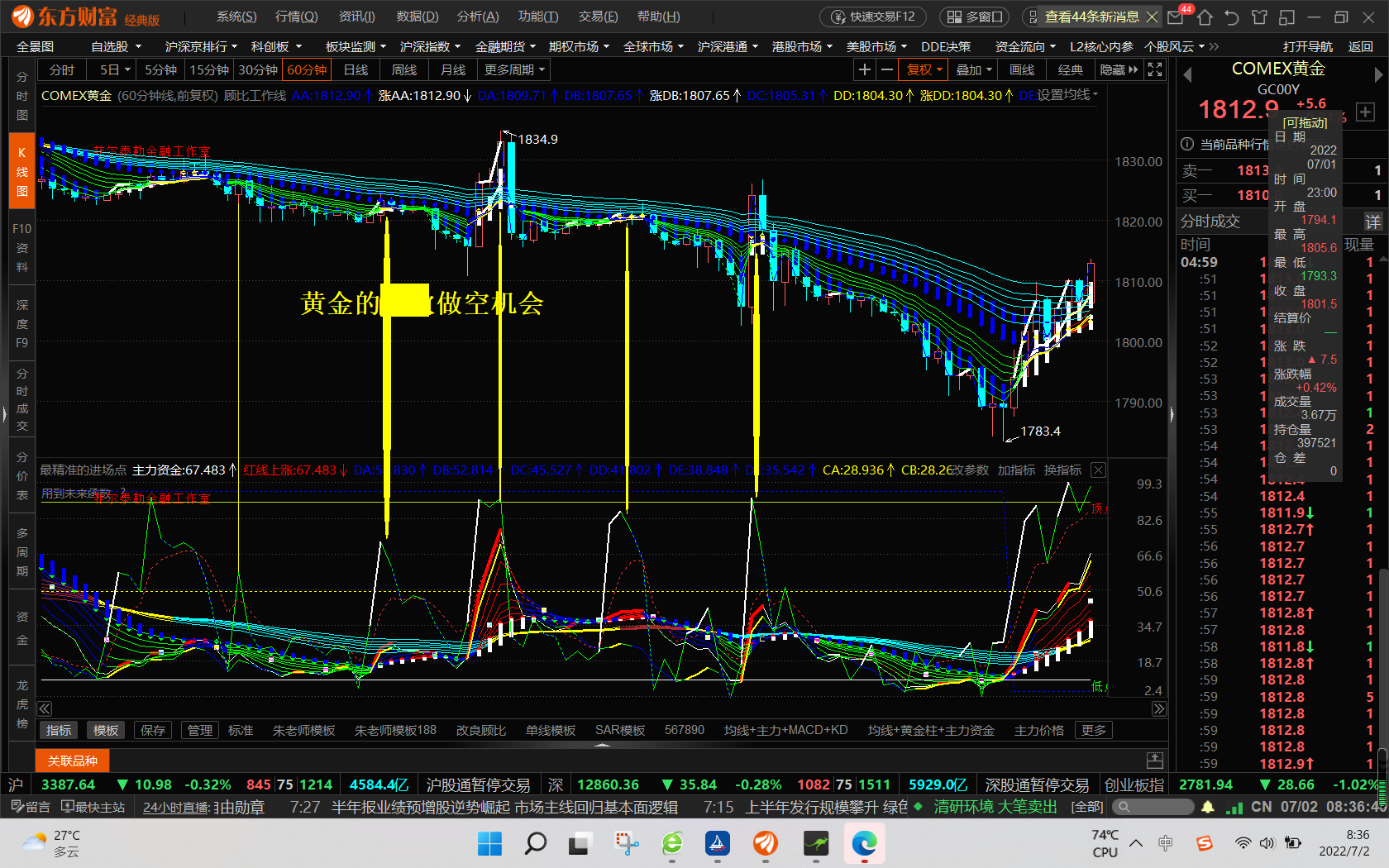
Task: Open the 更多周期 period dropdown
Action: click(514, 70)
